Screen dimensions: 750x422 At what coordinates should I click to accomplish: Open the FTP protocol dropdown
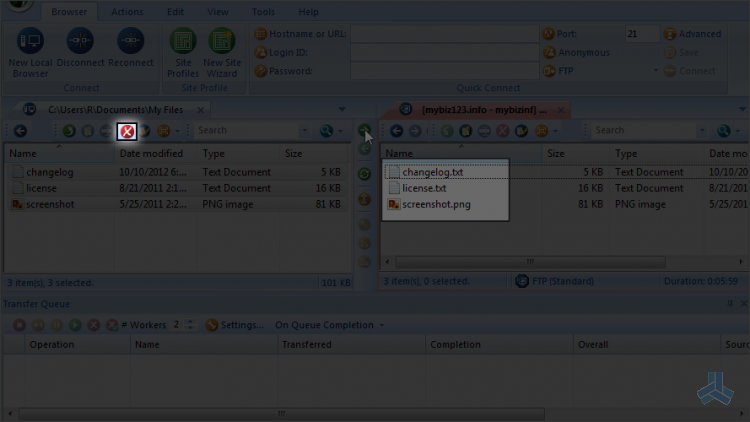coord(655,71)
